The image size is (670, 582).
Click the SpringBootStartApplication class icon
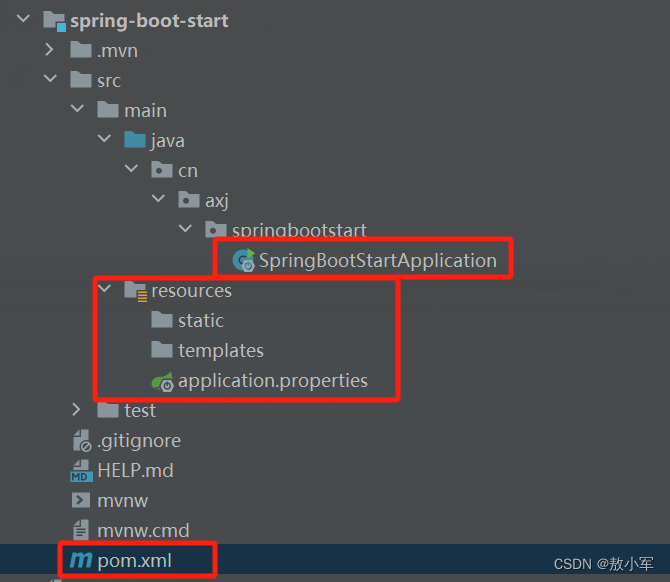244,260
